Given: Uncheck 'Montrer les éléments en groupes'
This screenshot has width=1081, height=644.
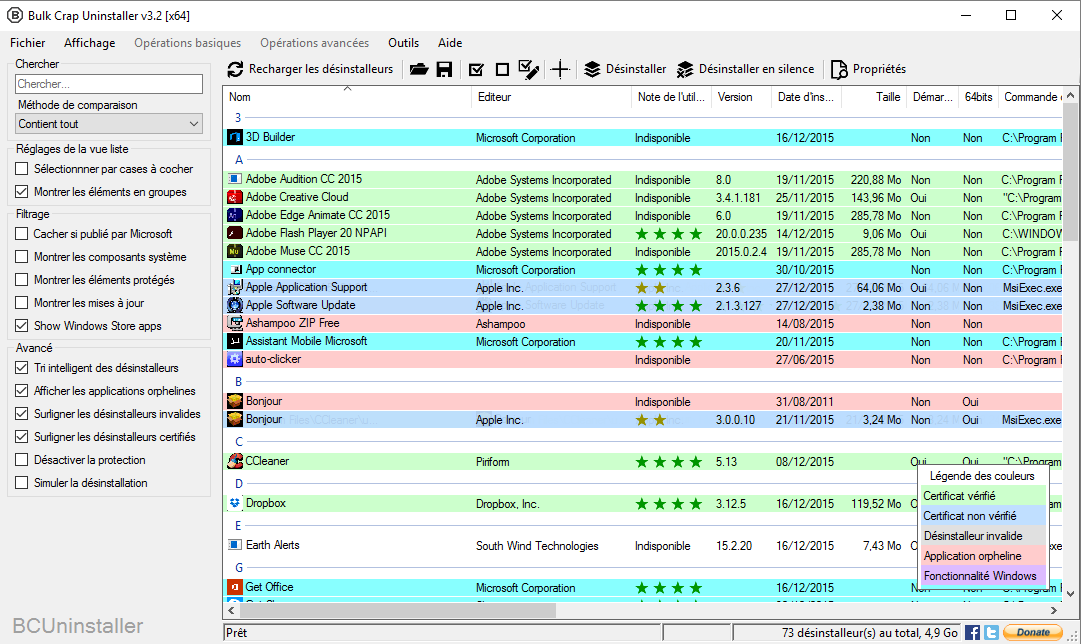Looking at the screenshot, I should [x=22, y=192].
